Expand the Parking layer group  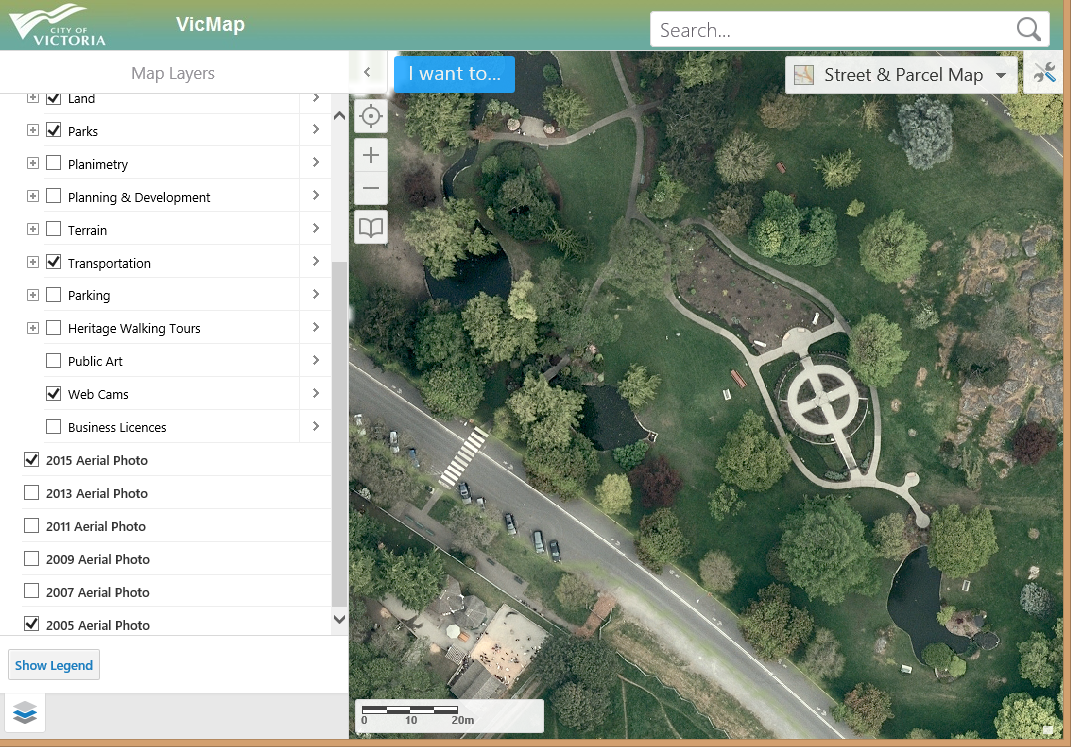[x=33, y=295]
